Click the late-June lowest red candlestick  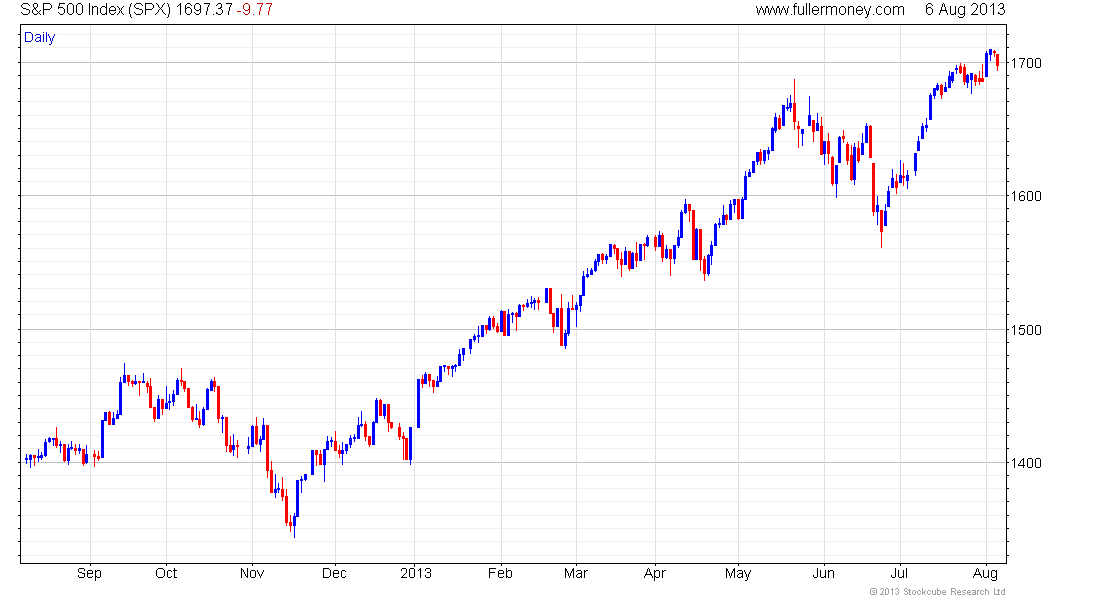point(881,230)
